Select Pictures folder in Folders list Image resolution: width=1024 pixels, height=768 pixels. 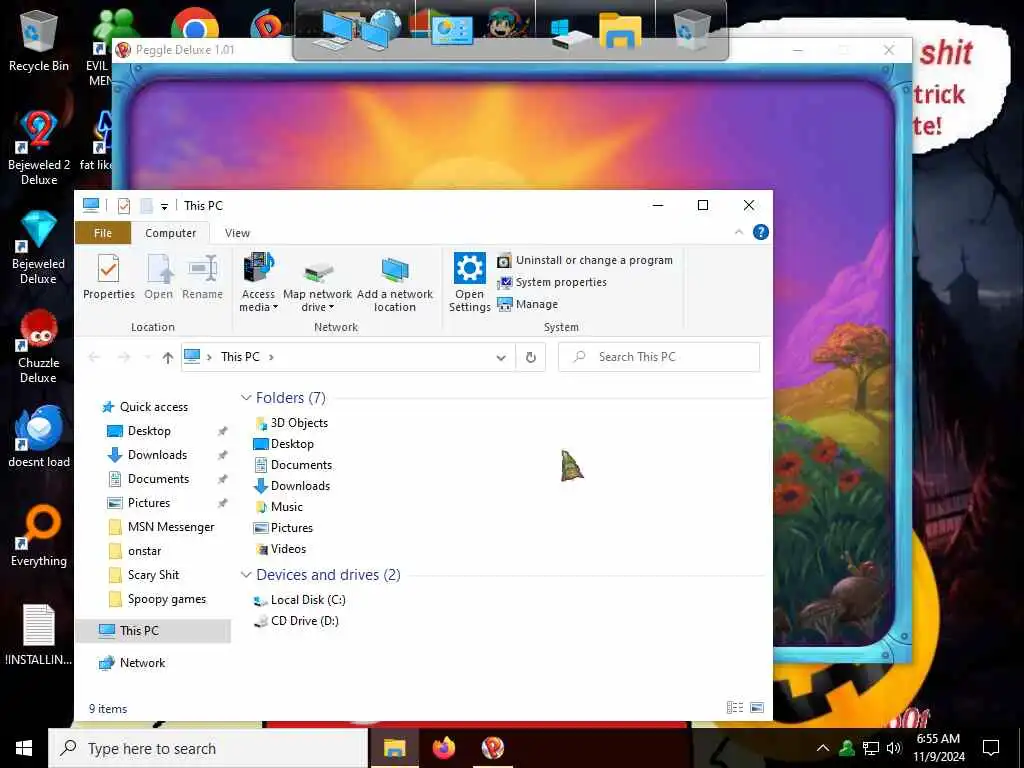click(x=283, y=528)
